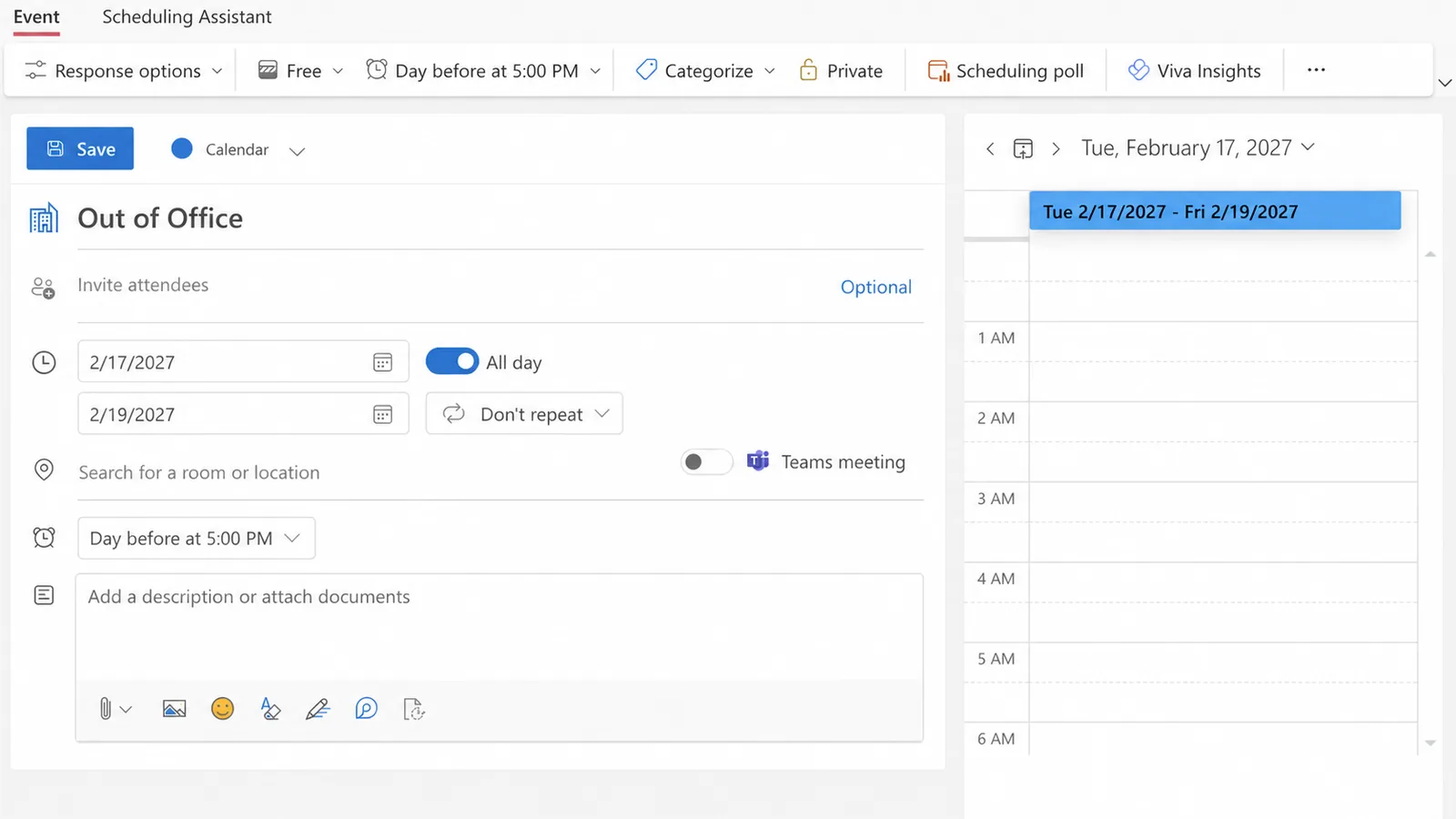Open the Tue, February 17, 2027 date picker
1456x819 pixels.
(1198, 147)
